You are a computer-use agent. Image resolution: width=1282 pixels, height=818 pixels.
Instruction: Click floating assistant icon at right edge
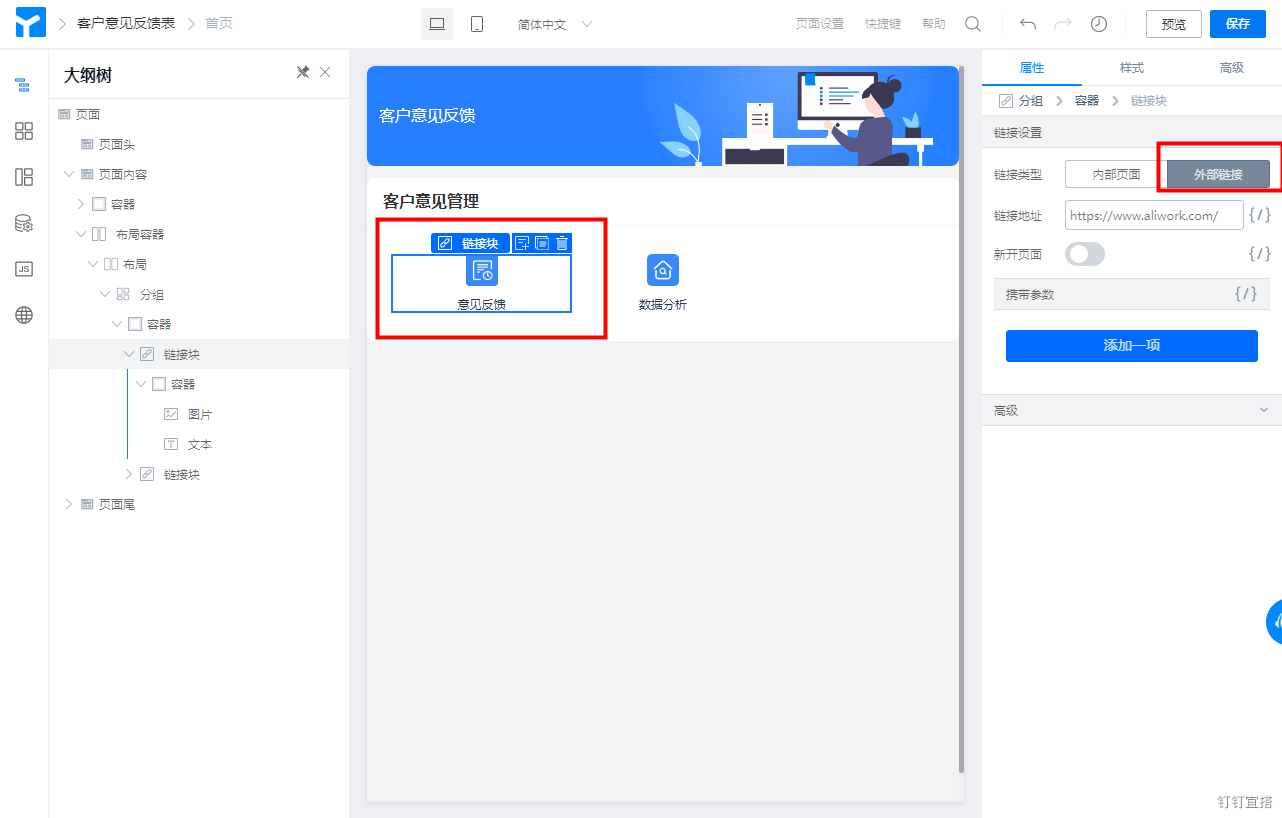coord(1274,622)
